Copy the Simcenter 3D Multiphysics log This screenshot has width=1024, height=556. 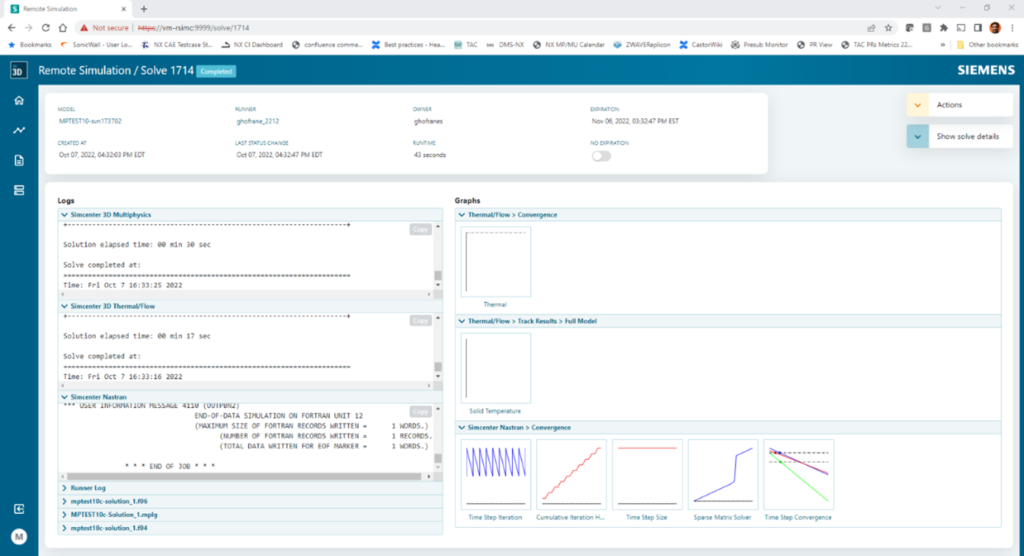[420, 229]
